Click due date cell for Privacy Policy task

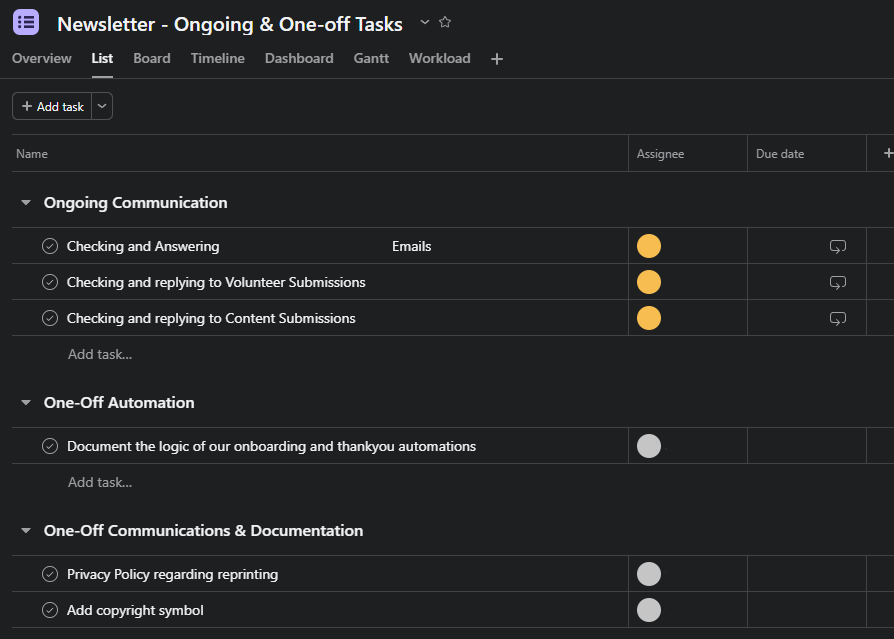807,574
